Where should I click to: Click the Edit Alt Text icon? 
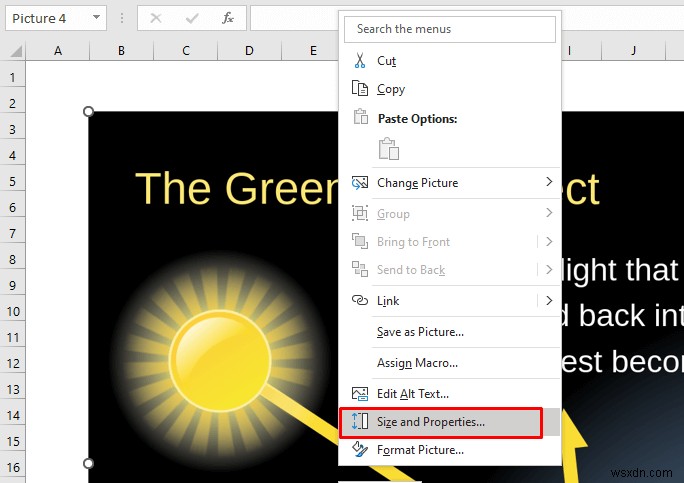(x=360, y=394)
